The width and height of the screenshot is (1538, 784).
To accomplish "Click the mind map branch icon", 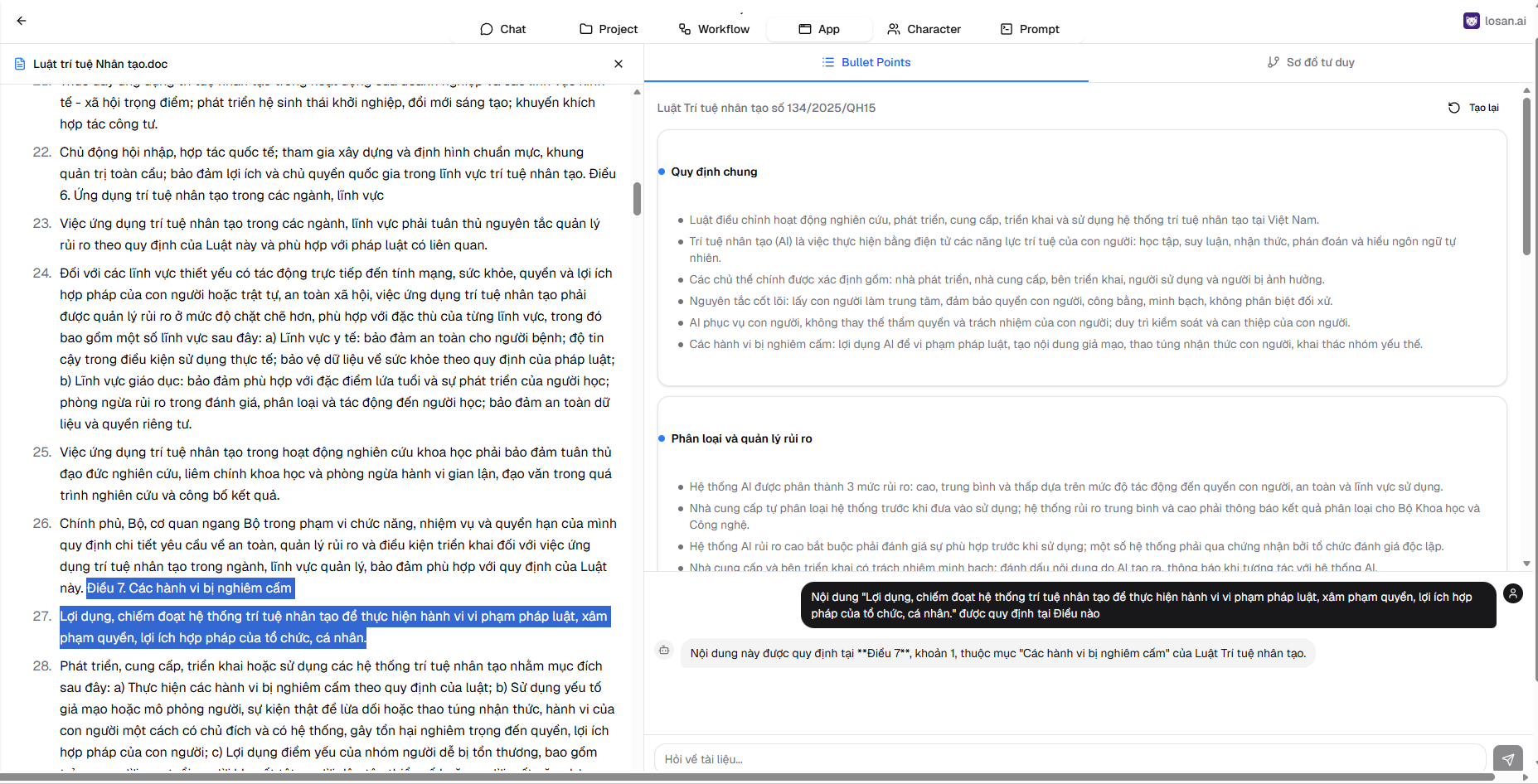I will click(x=1274, y=62).
